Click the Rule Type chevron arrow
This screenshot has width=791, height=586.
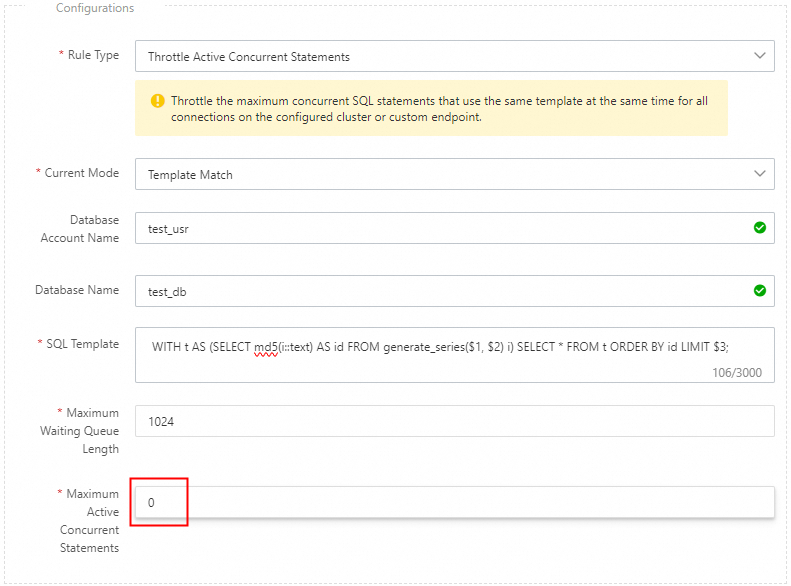760,55
